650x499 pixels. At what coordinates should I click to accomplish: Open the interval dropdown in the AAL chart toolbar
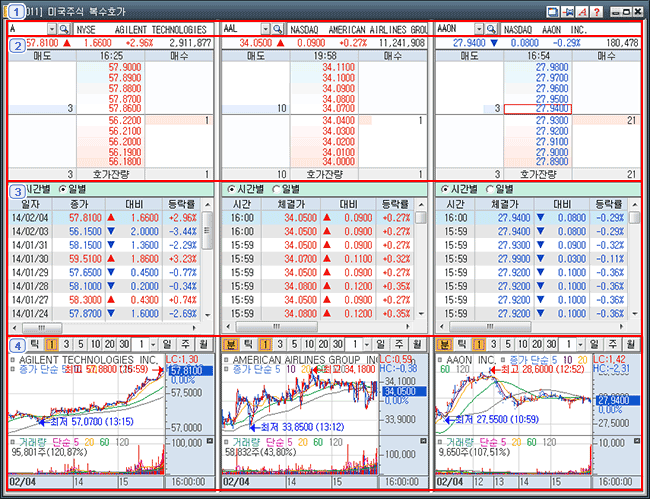[367, 344]
